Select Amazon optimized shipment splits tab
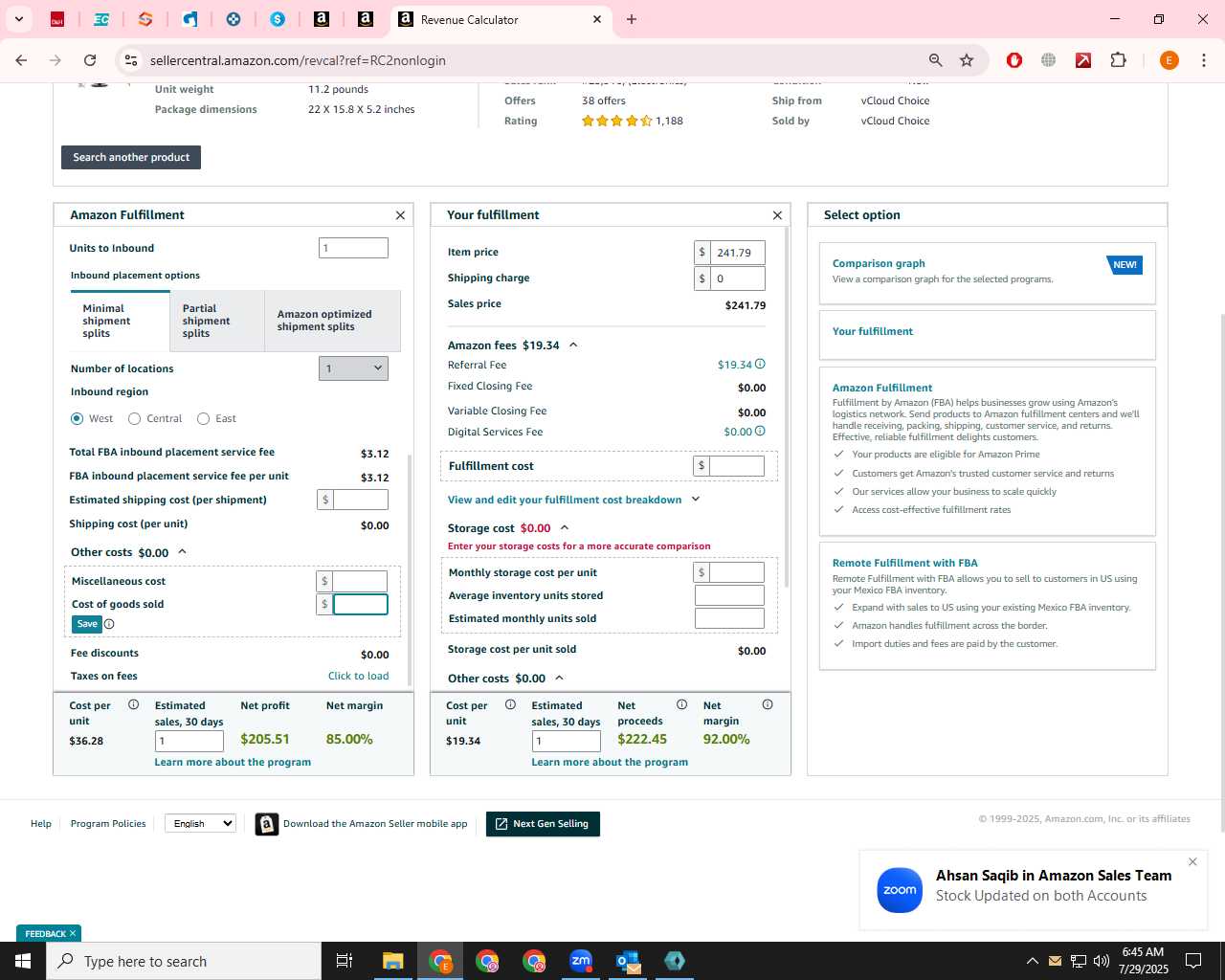The height and width of the screenshot is (980, 1225). click(x=332, y=322)
